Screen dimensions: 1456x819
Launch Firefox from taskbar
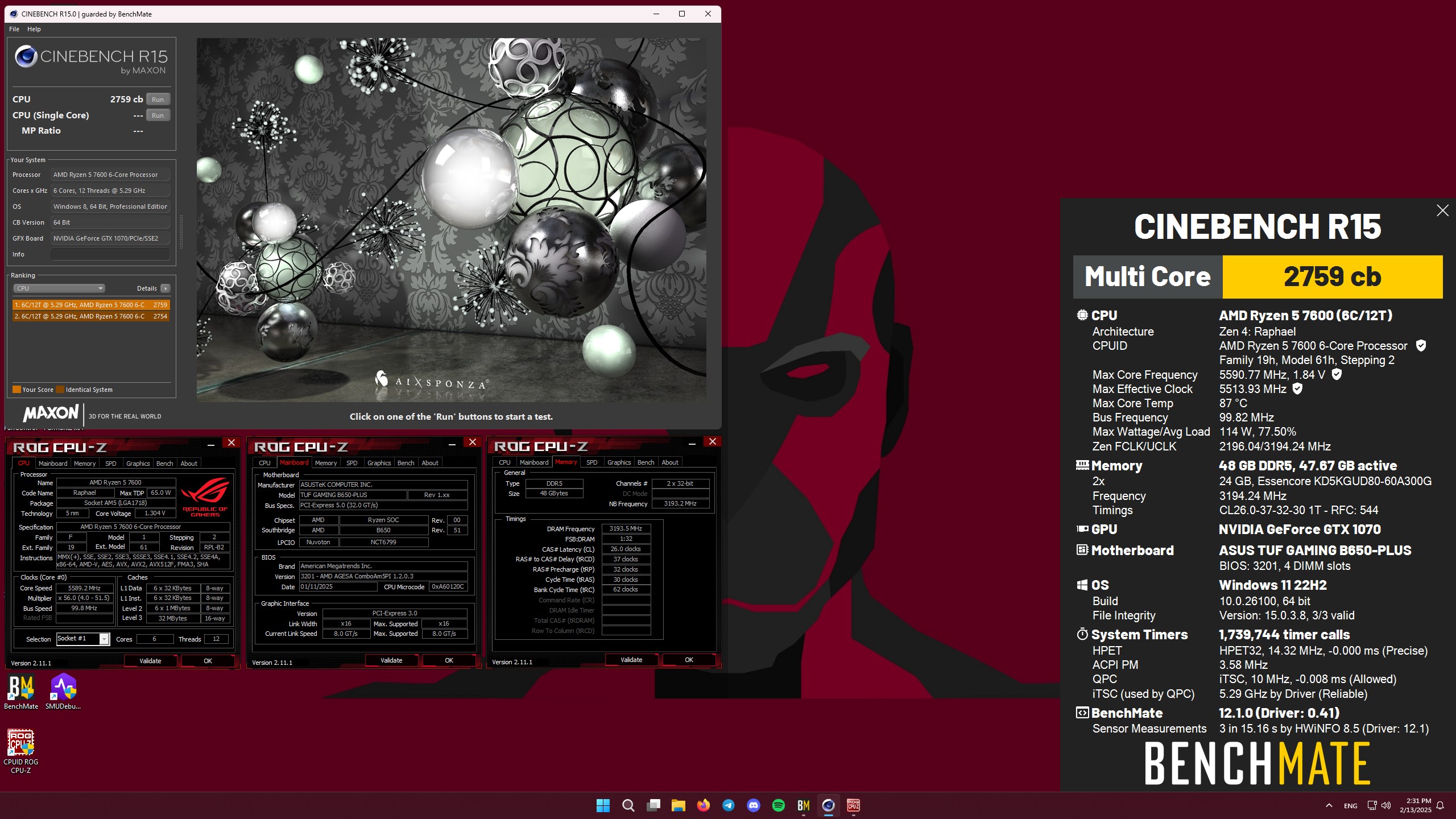[703, 805]
